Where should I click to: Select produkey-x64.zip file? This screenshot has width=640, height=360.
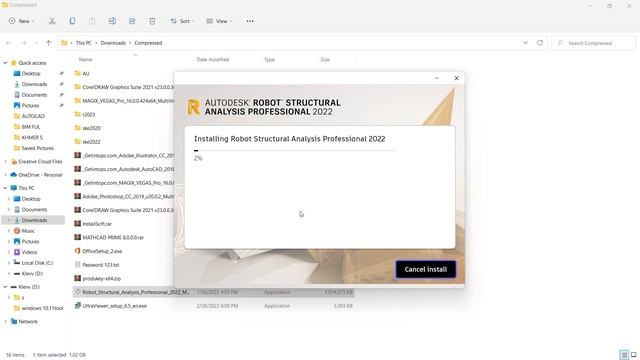click(102, 278)
